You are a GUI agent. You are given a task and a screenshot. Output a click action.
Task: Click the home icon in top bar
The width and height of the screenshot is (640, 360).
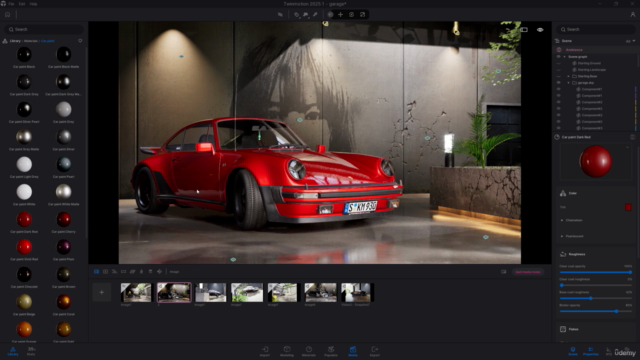(7, 14)
